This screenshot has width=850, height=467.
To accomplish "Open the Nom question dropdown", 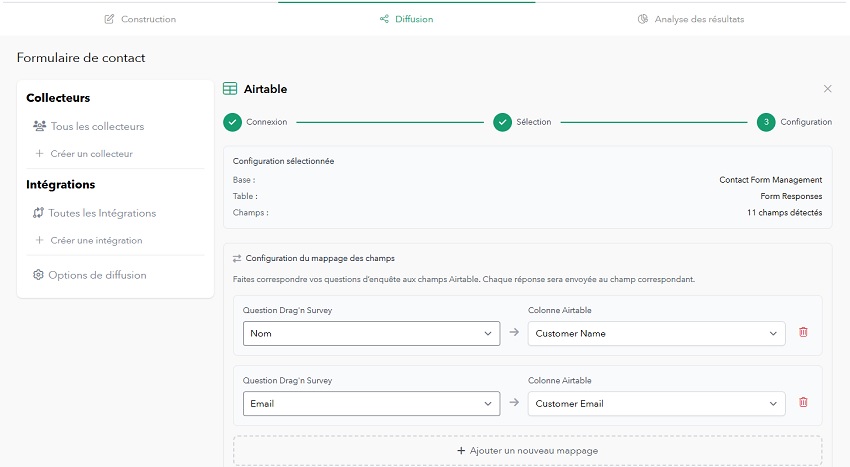I will 371,334.
